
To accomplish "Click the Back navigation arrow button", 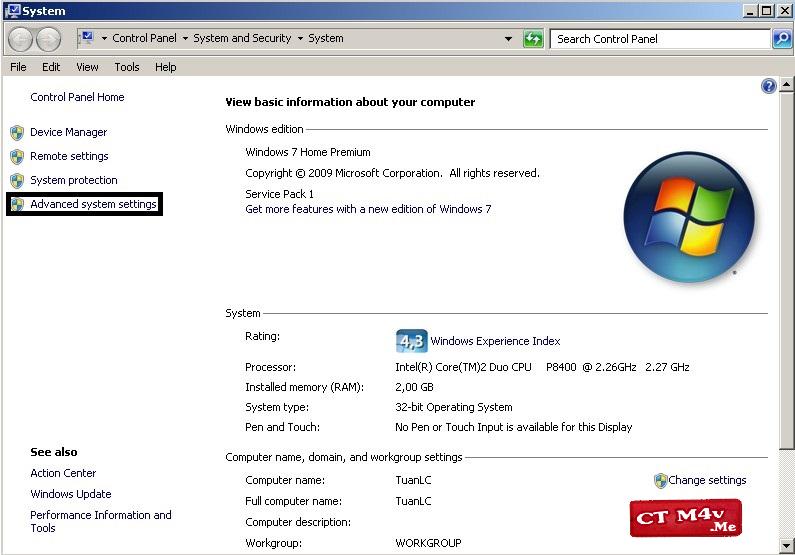I will coord(21,39).
